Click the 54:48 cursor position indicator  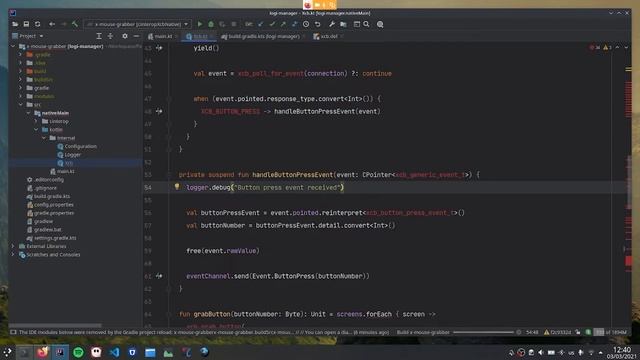[x=532, y=333]
